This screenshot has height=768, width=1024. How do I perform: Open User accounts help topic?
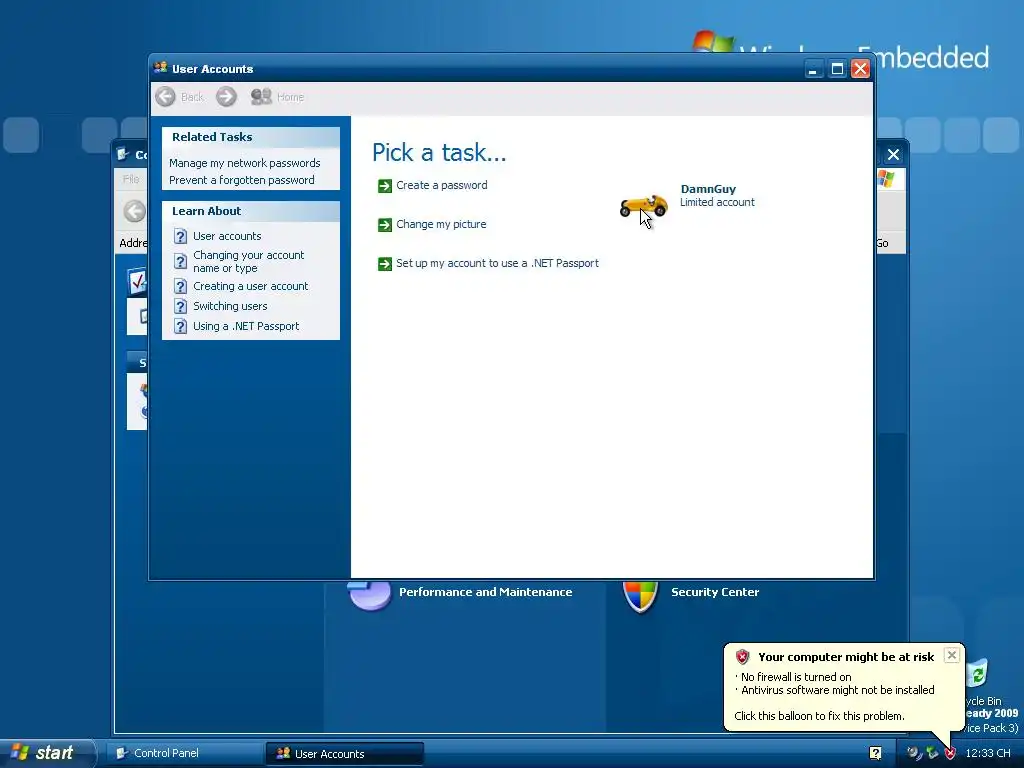pos(227,236)
